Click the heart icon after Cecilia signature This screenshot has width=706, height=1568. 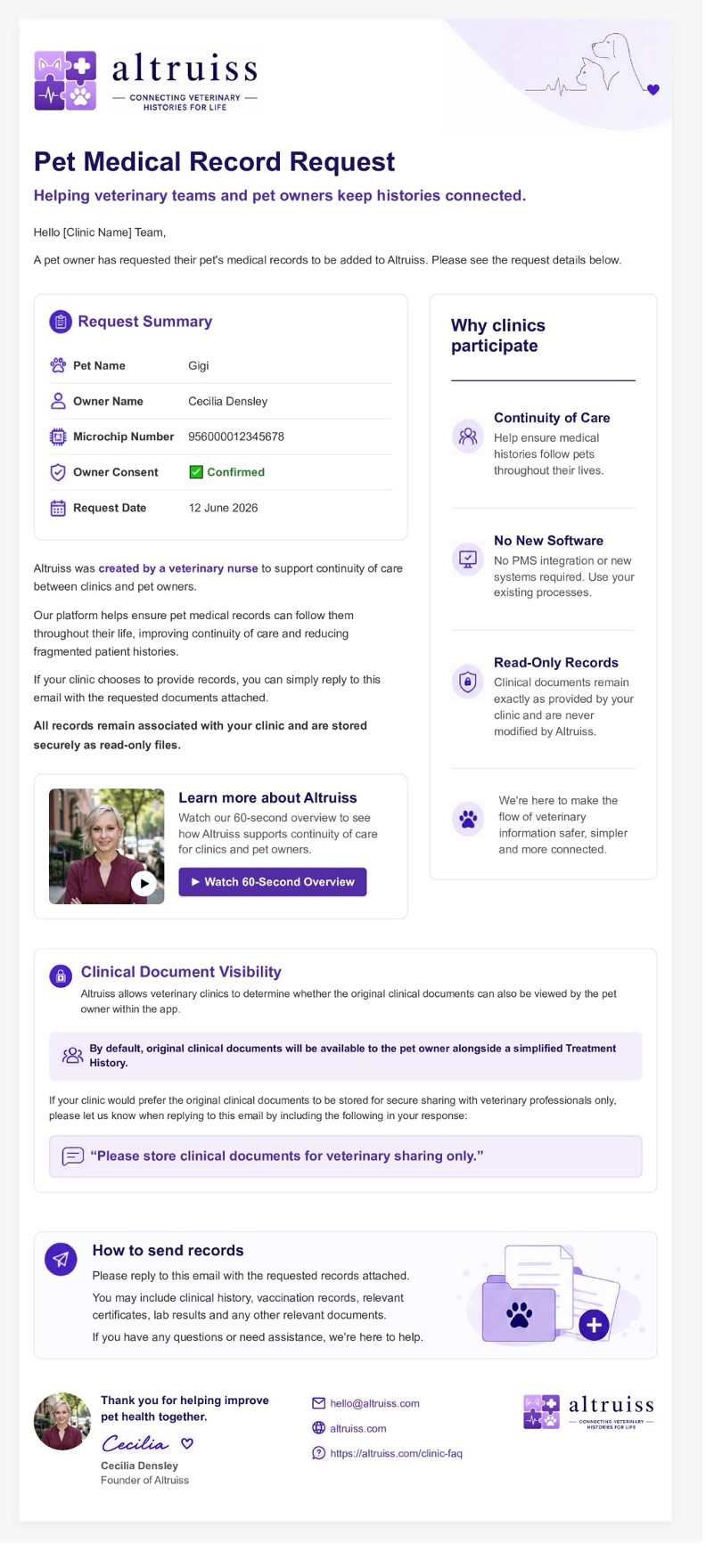click(187, 1443)
